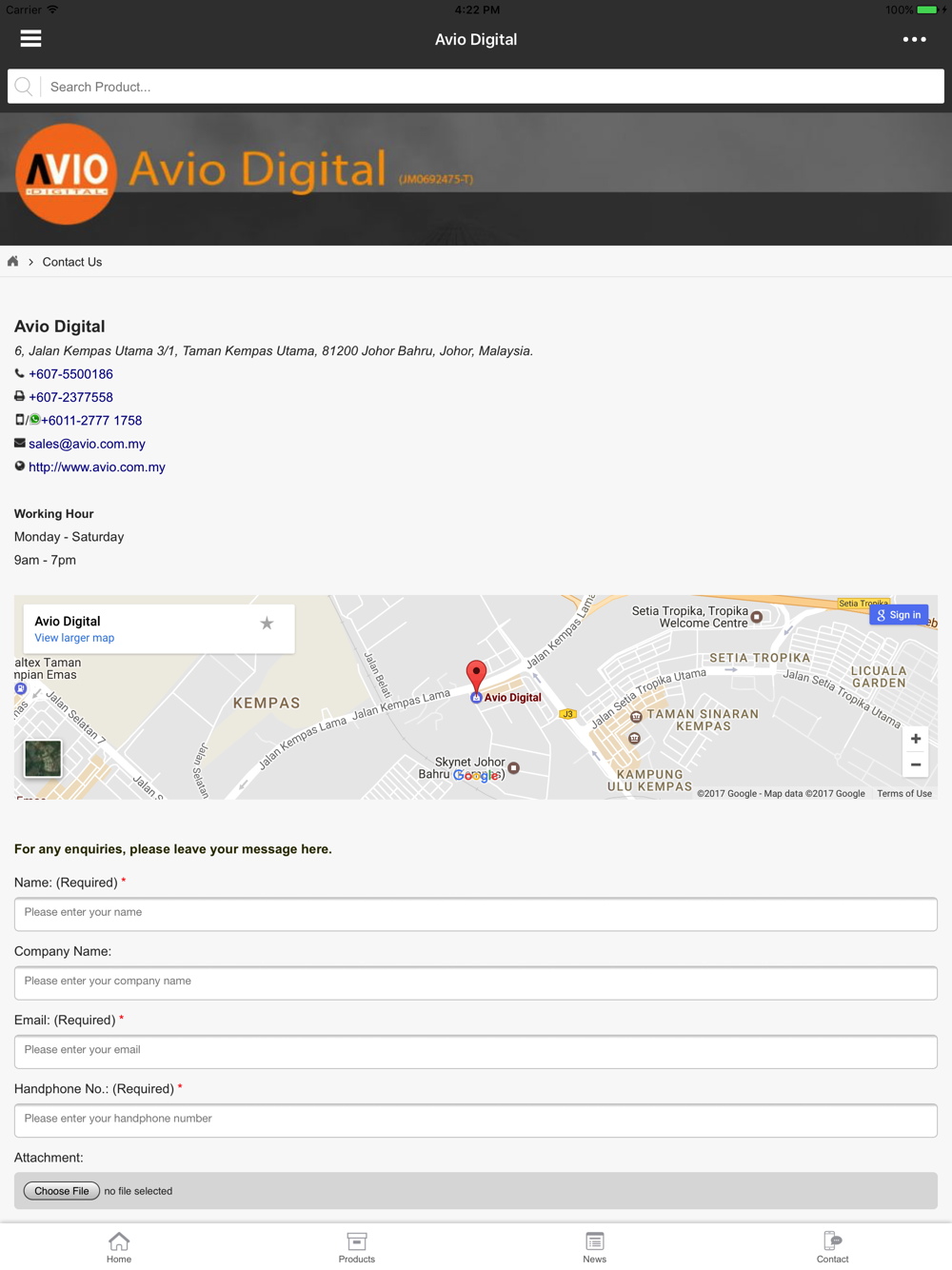The image size is (952, 1270).
Task: Open the Products tab
Action: (x=357, y=1247)
